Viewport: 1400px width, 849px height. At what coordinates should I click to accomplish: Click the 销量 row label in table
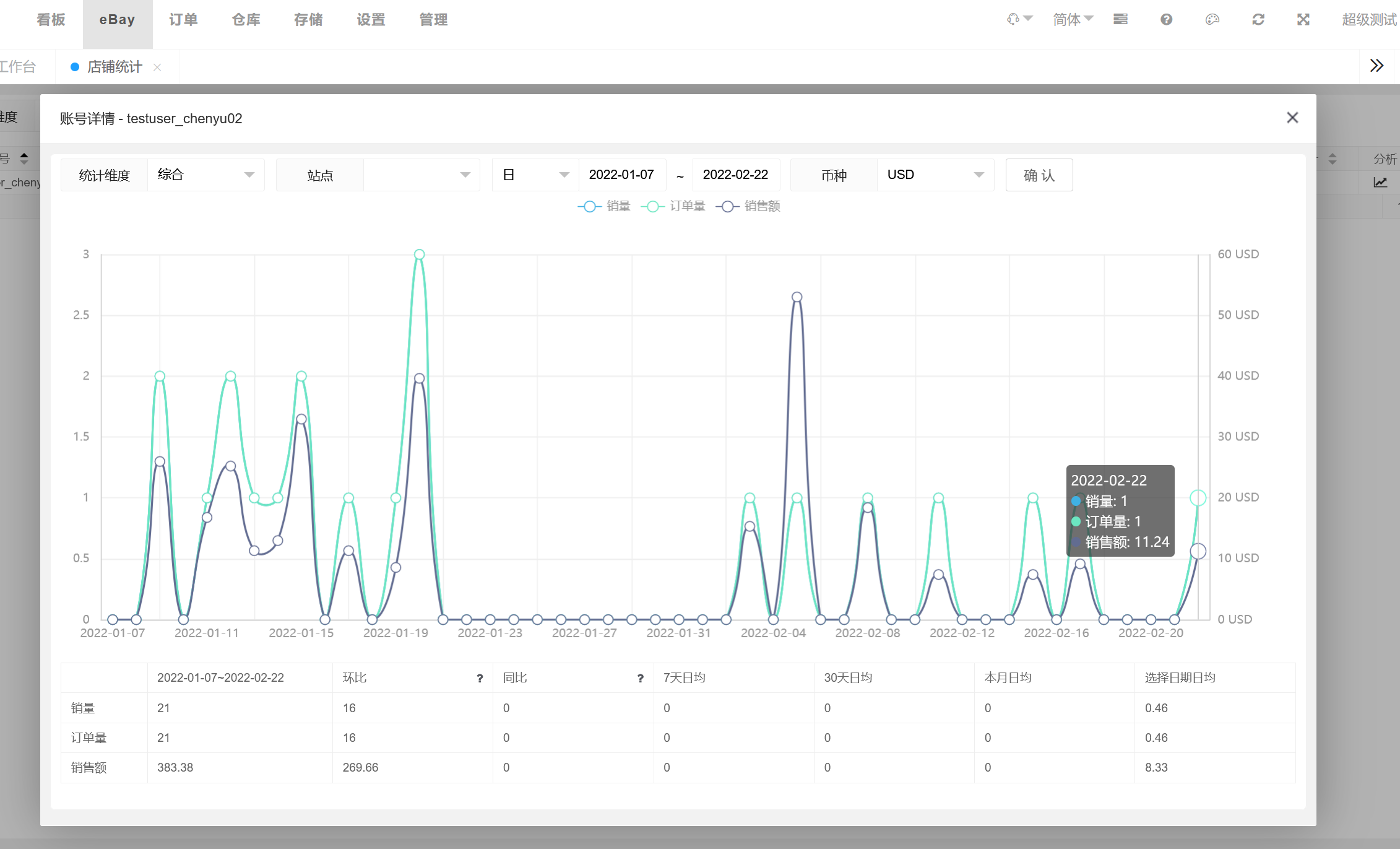pyautogui.click(x=83, y=708)
